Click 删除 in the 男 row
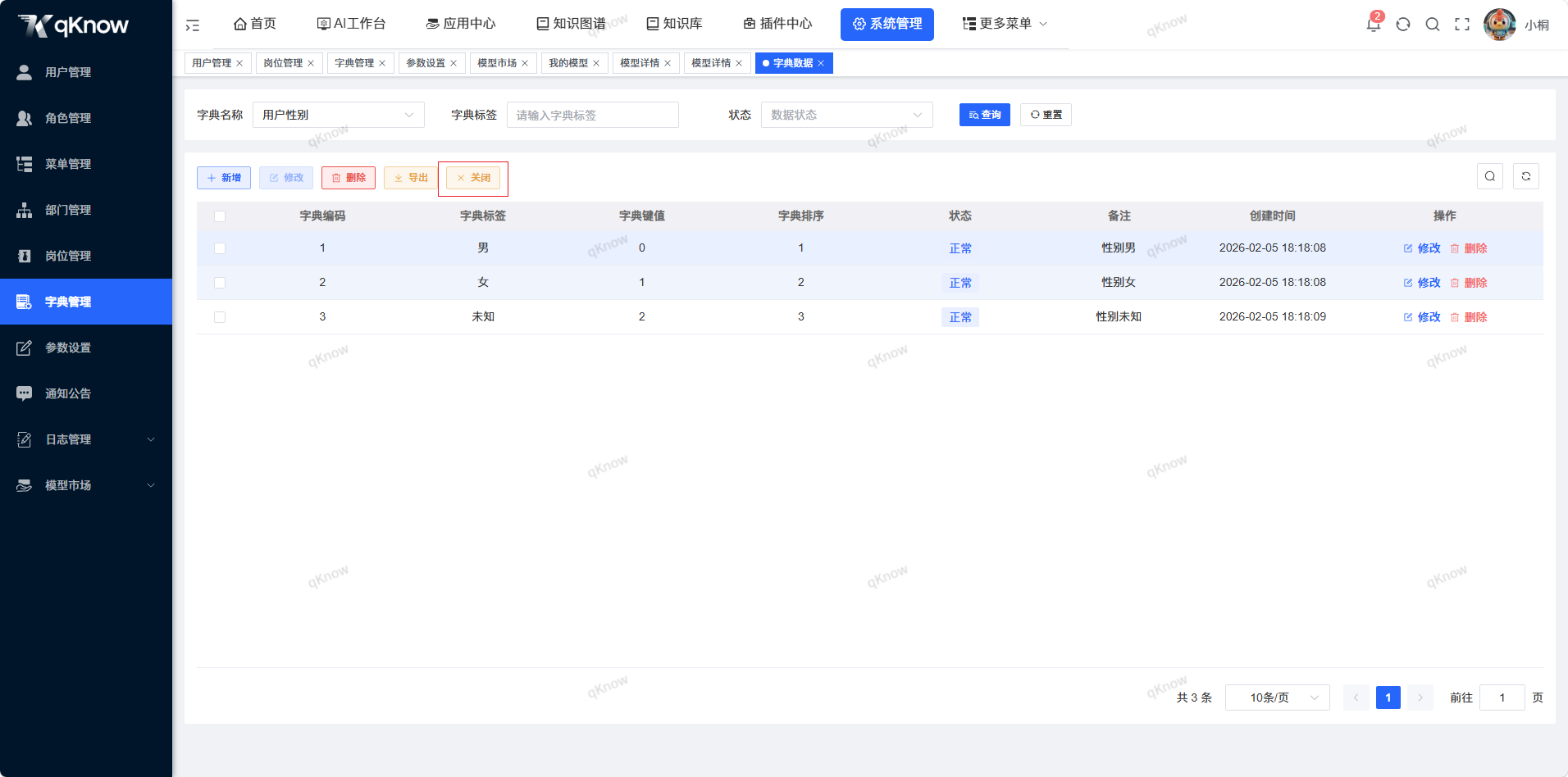This screenshot has height=777, width=1568. click(1469, 248)
